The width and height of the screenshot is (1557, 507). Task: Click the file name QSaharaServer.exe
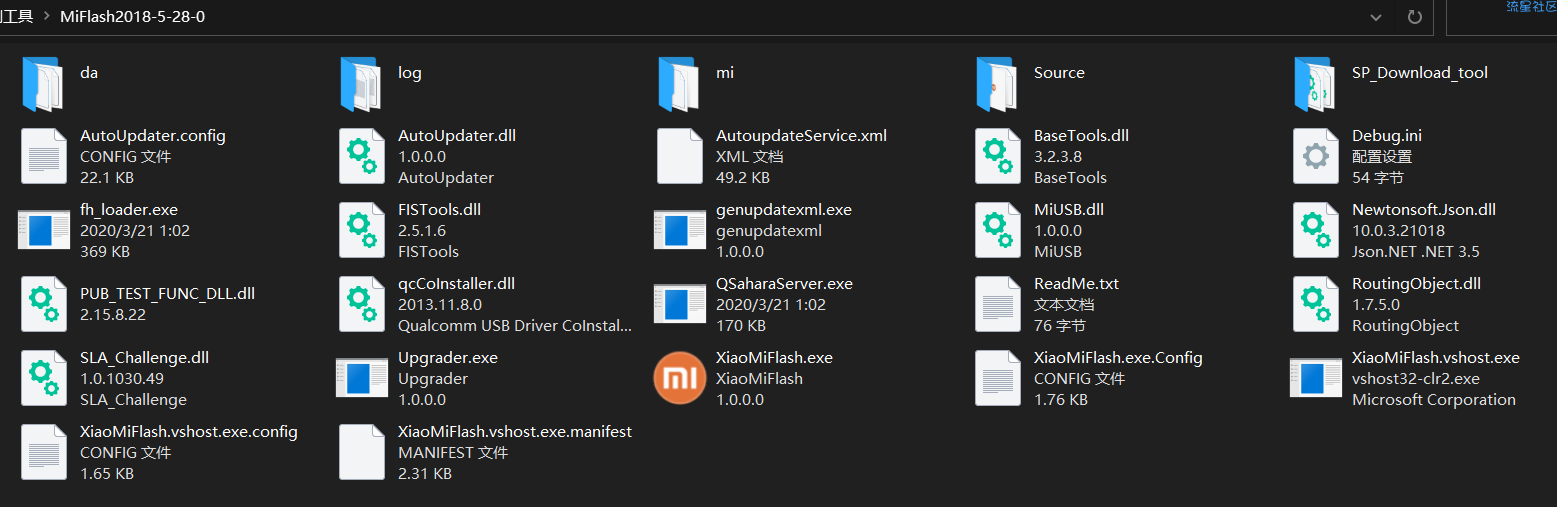tap(784, 284)
